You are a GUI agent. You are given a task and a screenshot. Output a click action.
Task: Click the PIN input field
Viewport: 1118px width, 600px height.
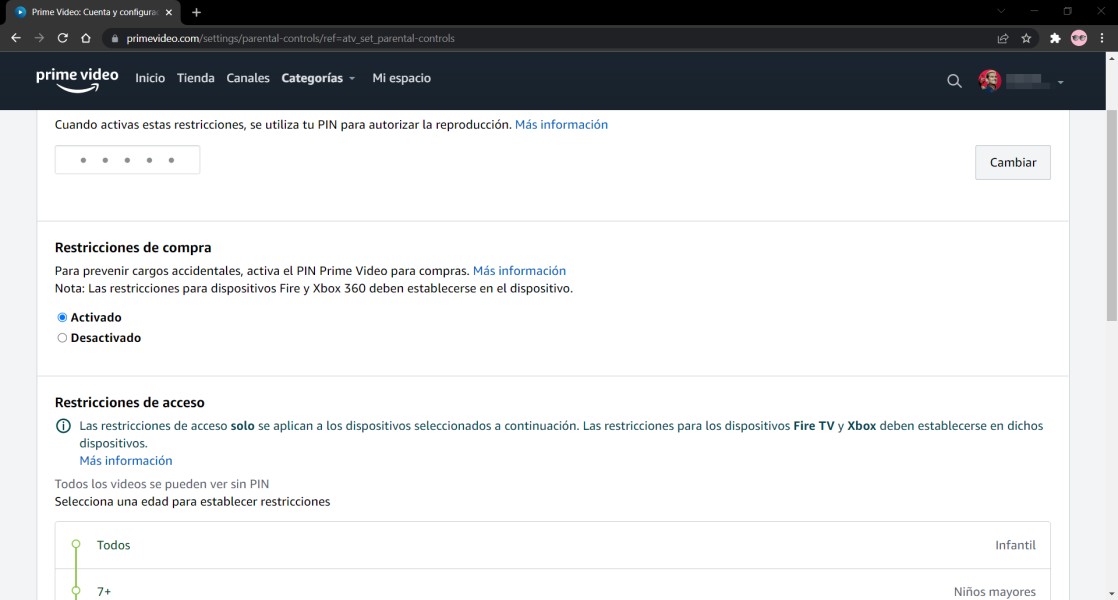[x=127, y=160]
